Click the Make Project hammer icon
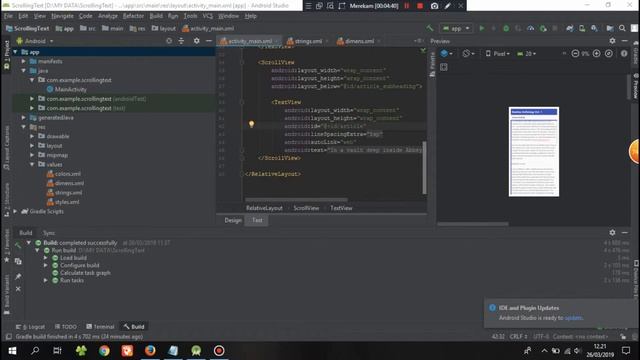 pos(429,28)
